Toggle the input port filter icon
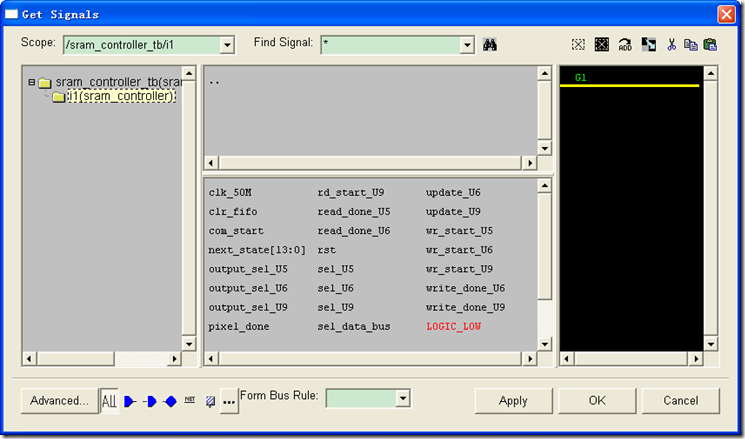 (129, 401)
